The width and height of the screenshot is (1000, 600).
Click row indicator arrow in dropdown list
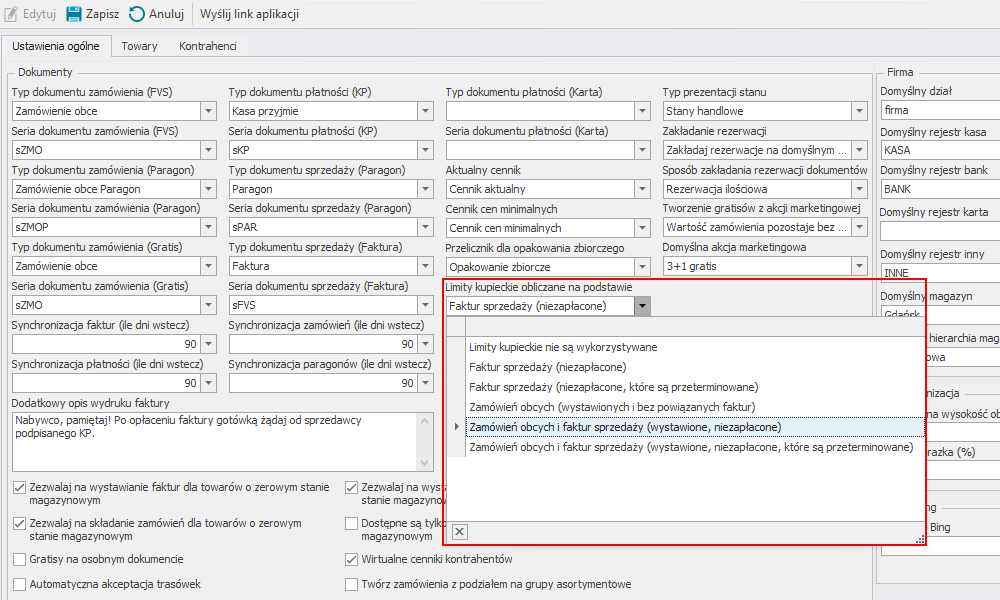[457, 427]
